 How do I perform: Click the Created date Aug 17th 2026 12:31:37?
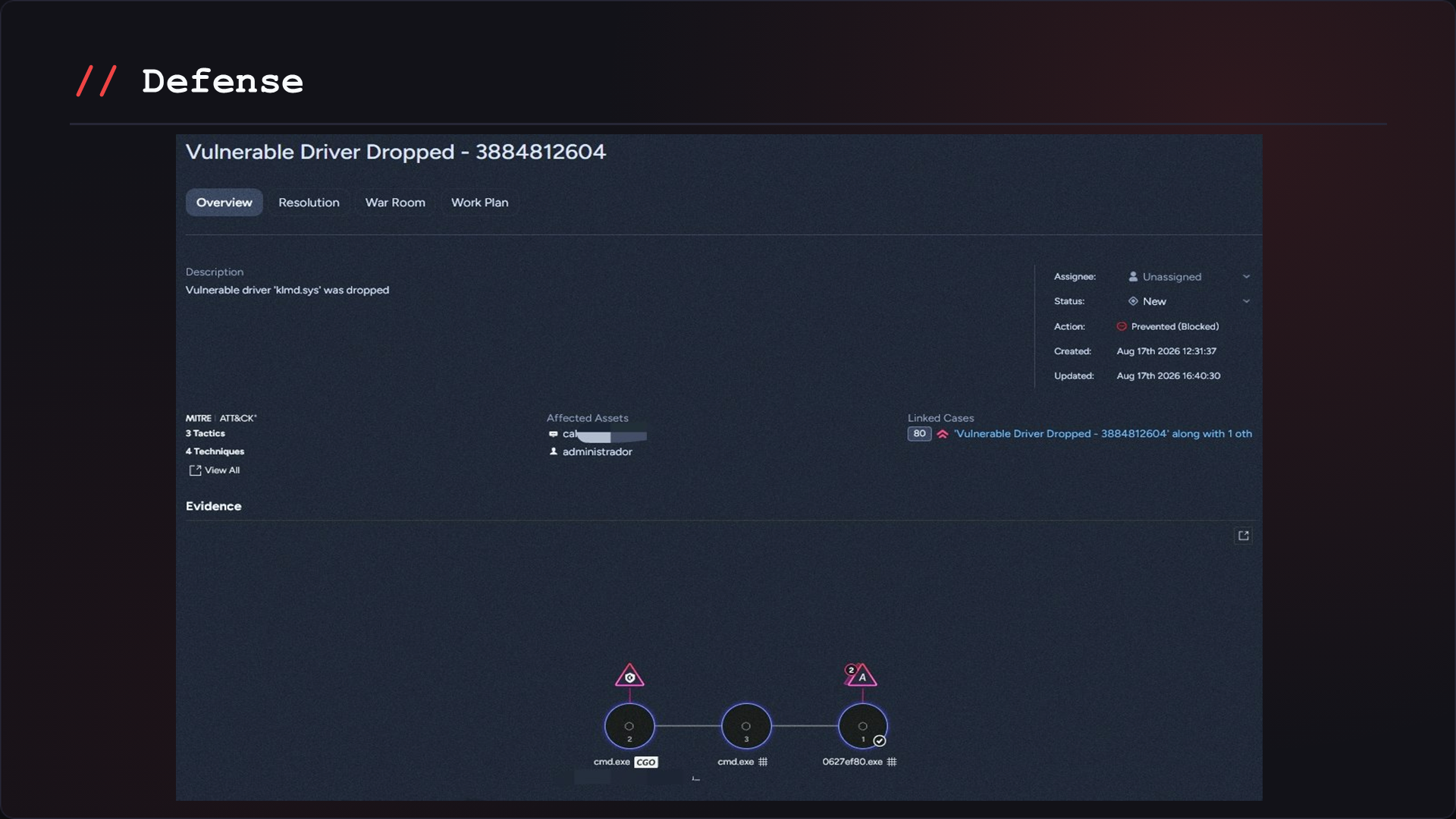(1166, 351)
